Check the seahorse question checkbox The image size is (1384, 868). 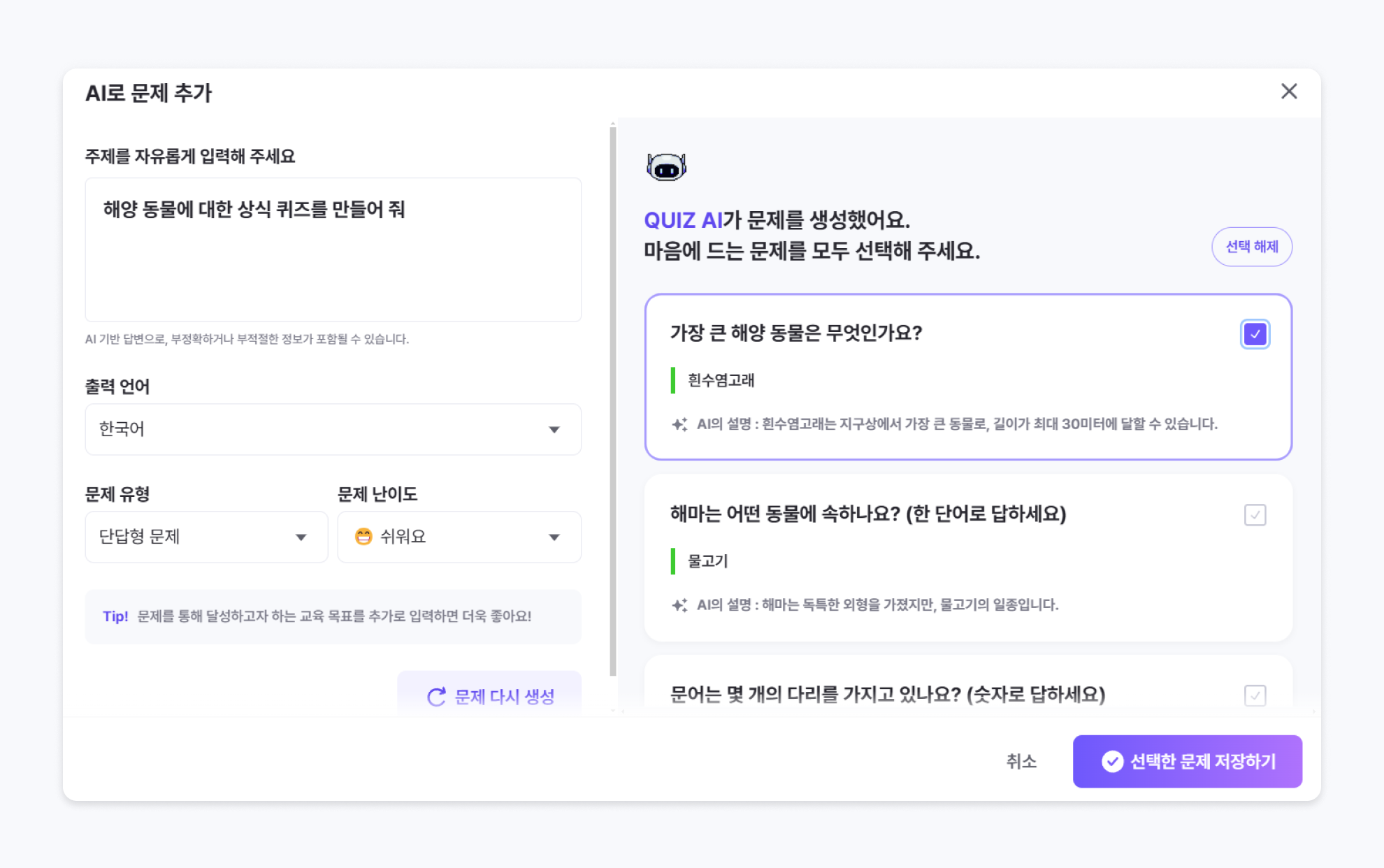(1255, 515)
